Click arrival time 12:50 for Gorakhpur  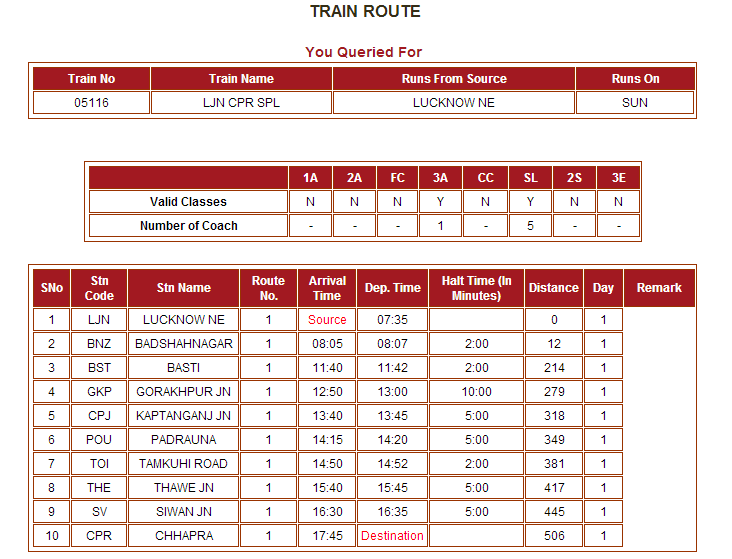tap(327, 392)
